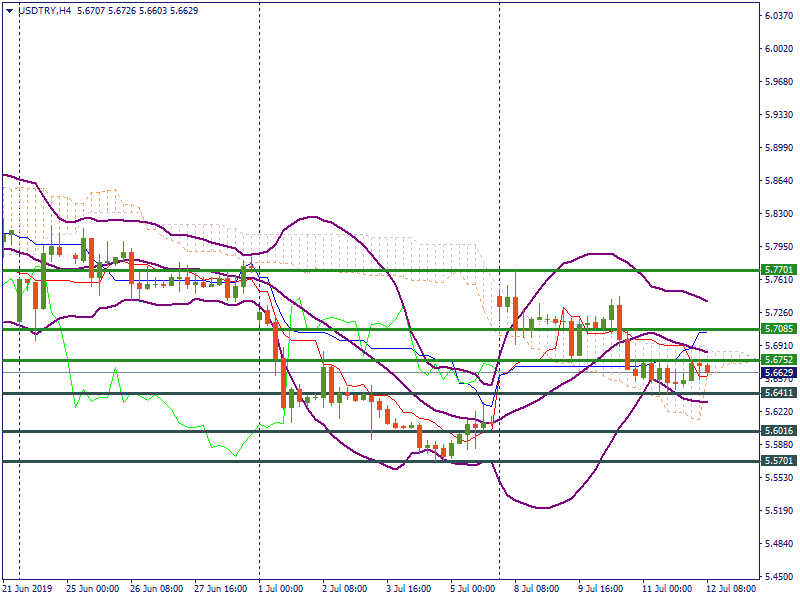Click the 6.0370 value on price scale
Screen dimensions: 800x600
[x=778, y=16]
